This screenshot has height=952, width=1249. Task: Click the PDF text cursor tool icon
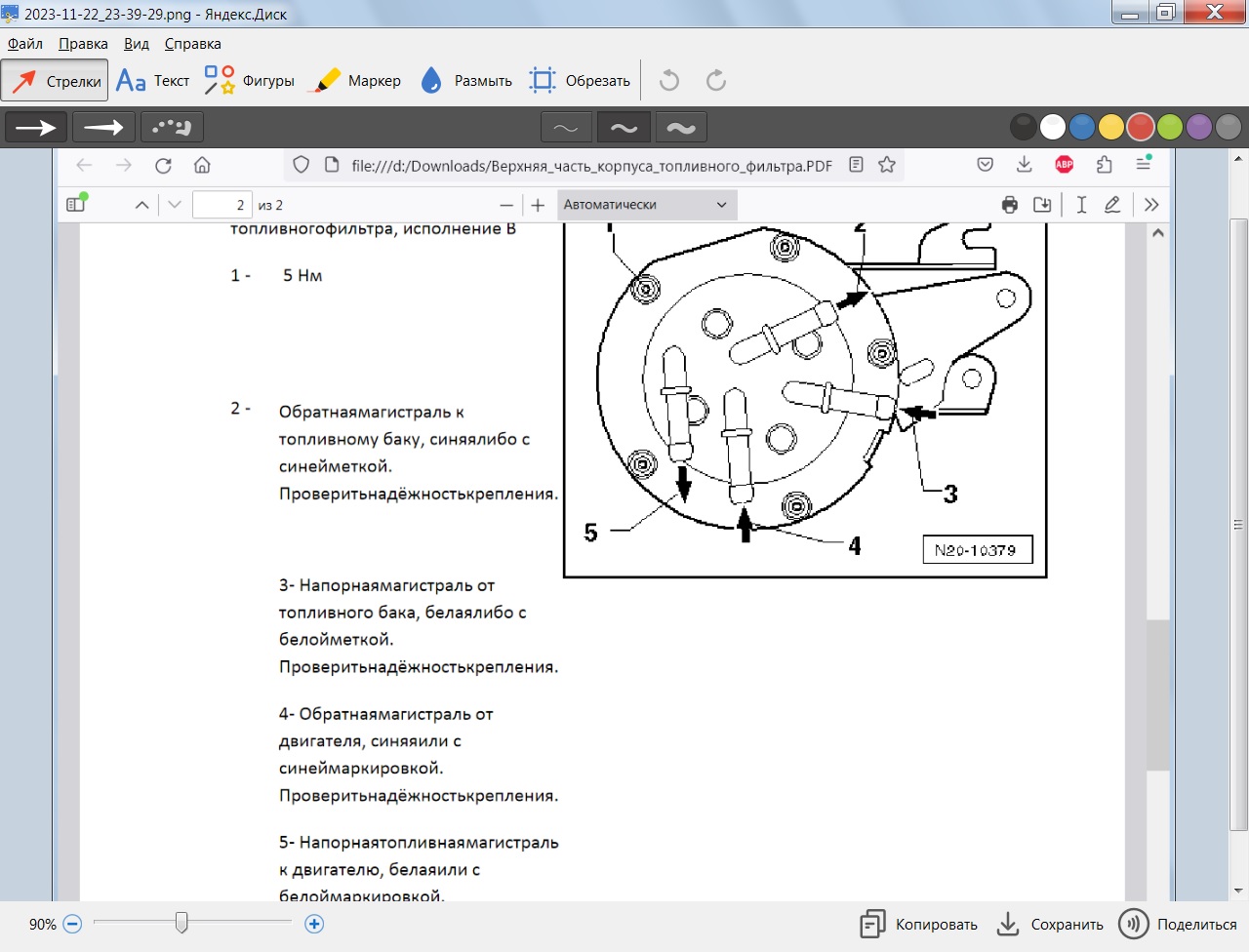point(1081,205)
